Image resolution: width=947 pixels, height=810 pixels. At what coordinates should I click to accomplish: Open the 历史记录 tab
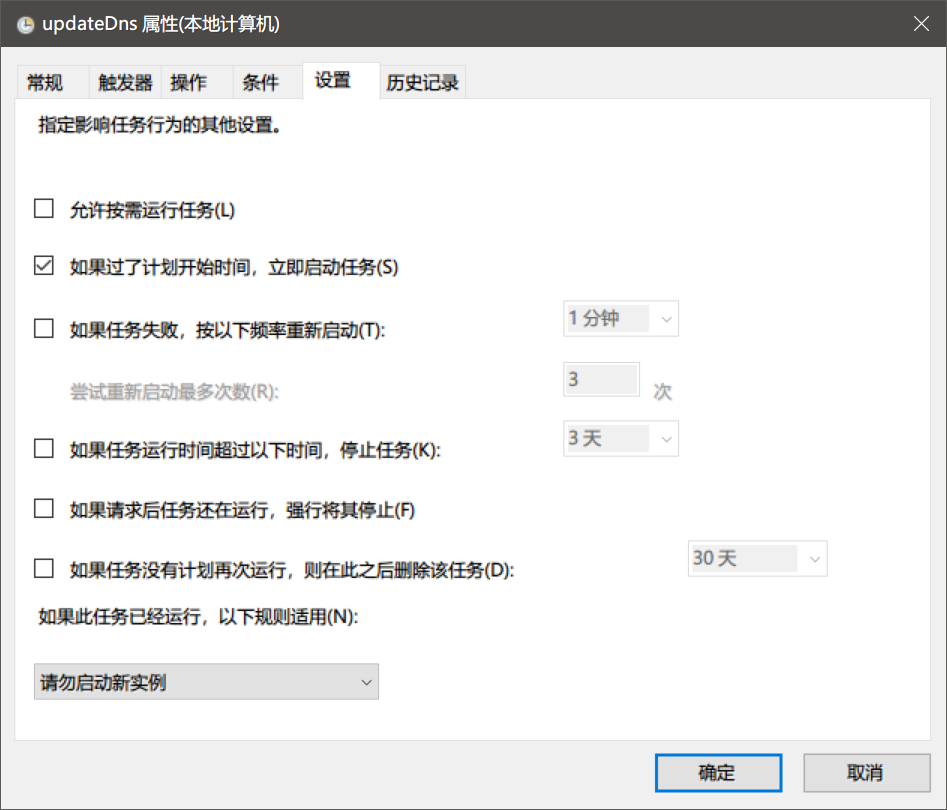coord(421,82)
